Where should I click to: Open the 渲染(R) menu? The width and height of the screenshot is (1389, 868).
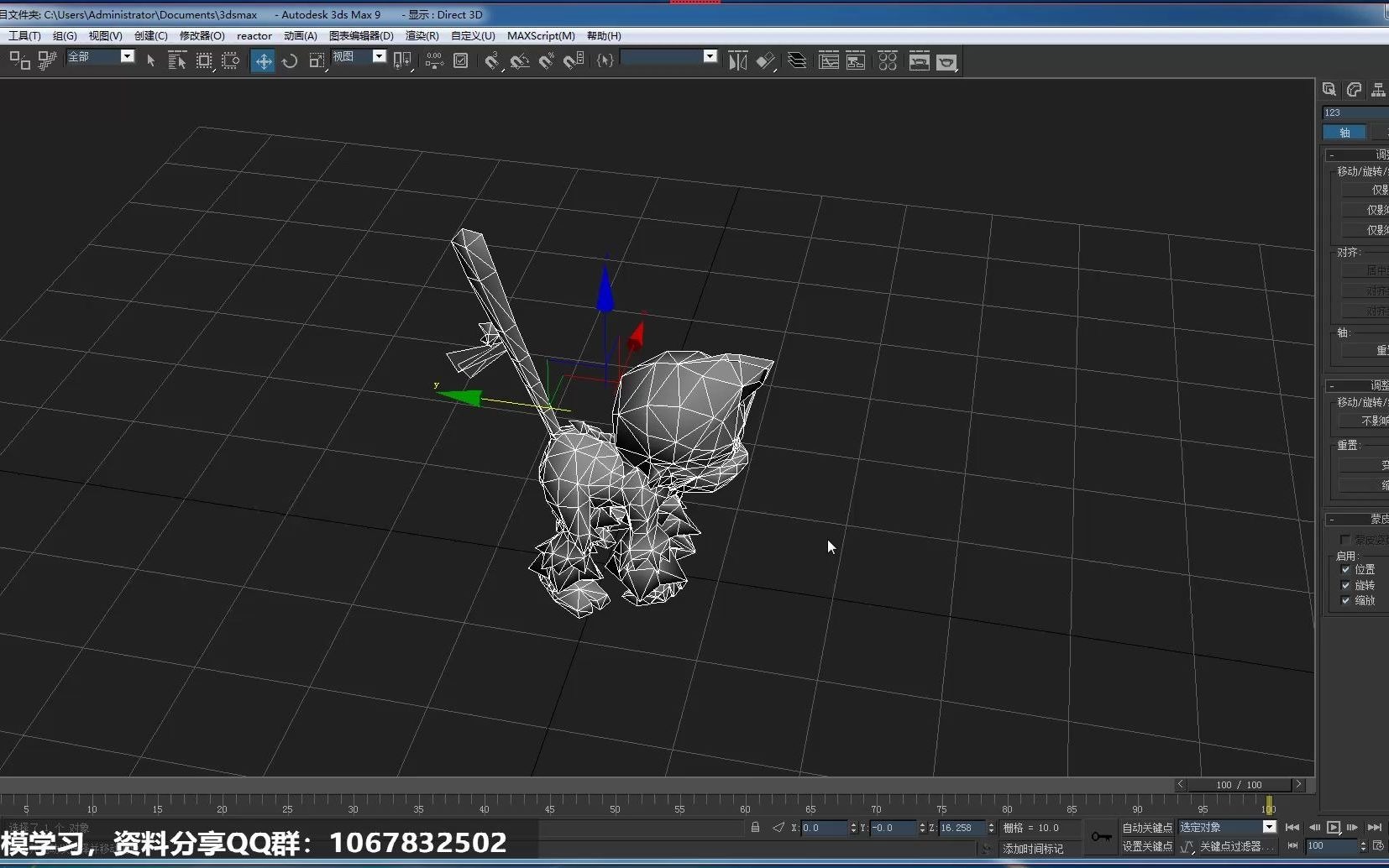(422, 35)
